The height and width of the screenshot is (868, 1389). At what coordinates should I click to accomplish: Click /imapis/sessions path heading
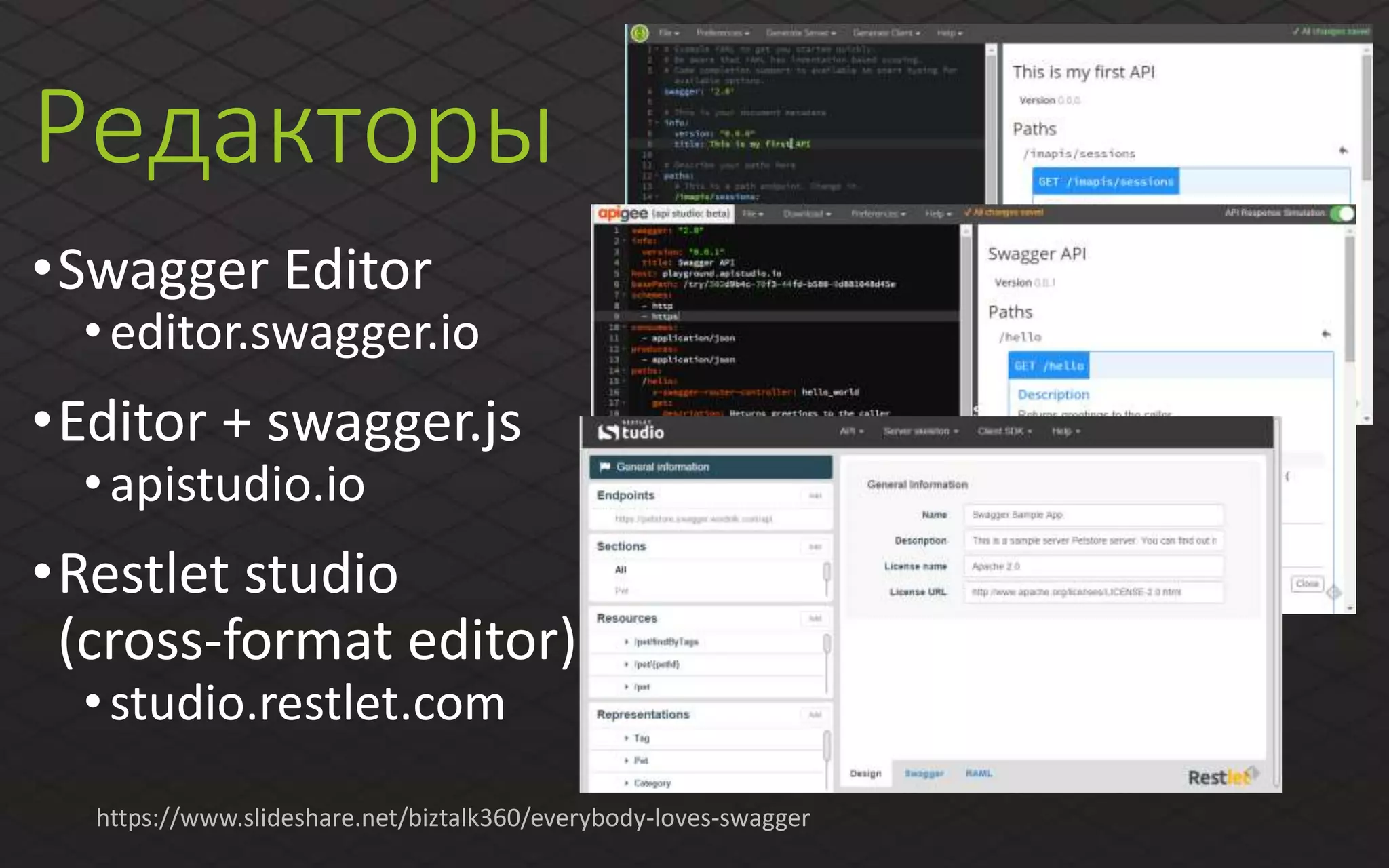1079,154
